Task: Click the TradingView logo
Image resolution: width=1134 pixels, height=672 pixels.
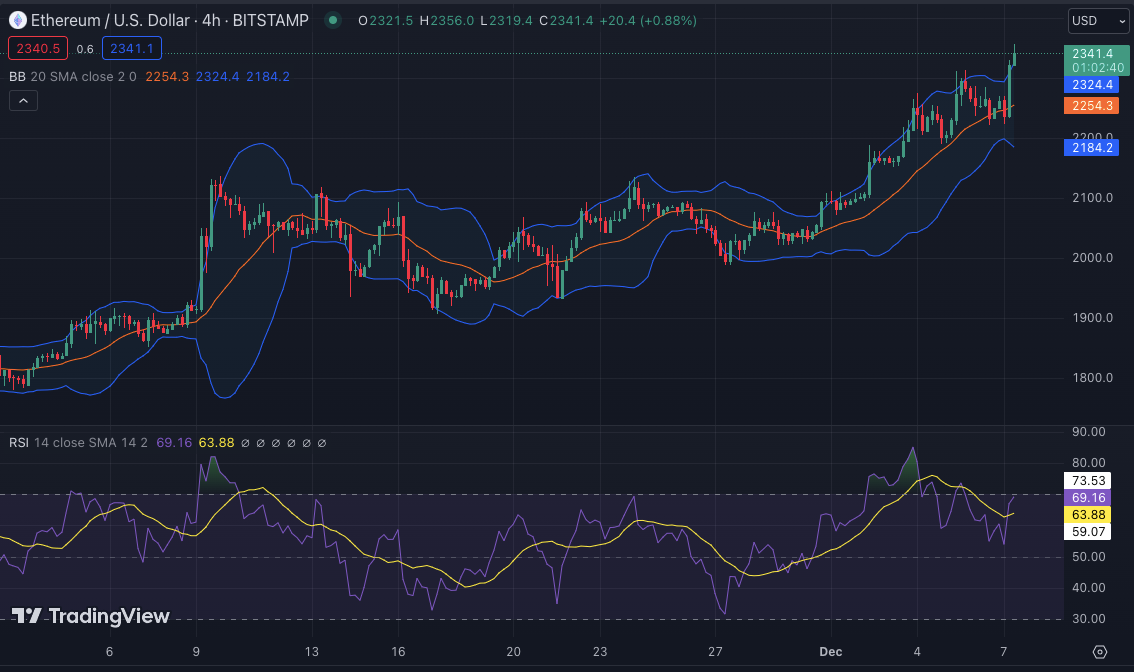Action: tap(91, 616)
